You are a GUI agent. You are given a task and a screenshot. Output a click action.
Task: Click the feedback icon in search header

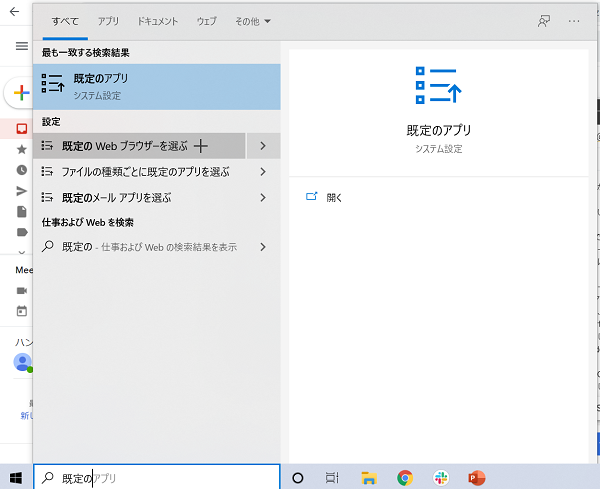point(544,20)
